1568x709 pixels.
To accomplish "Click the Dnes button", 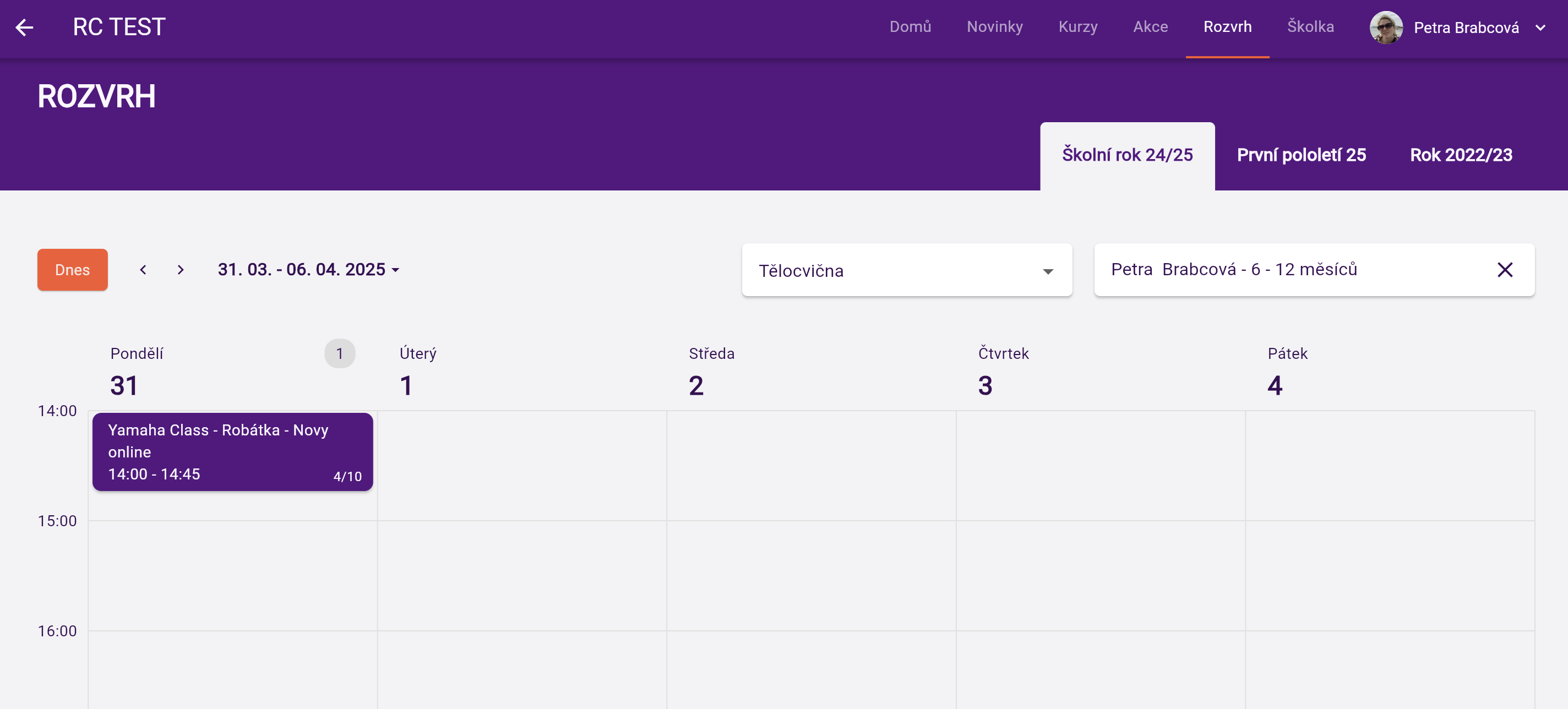I will point(73,270).
